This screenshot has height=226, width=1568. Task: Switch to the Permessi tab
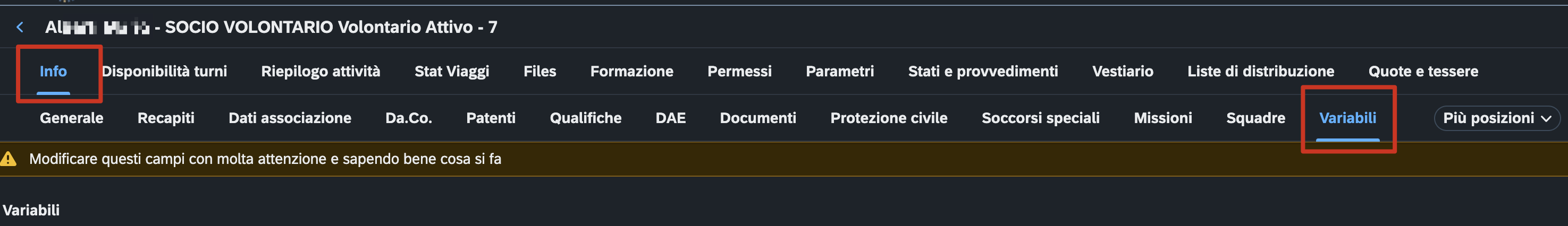point(739,72)
